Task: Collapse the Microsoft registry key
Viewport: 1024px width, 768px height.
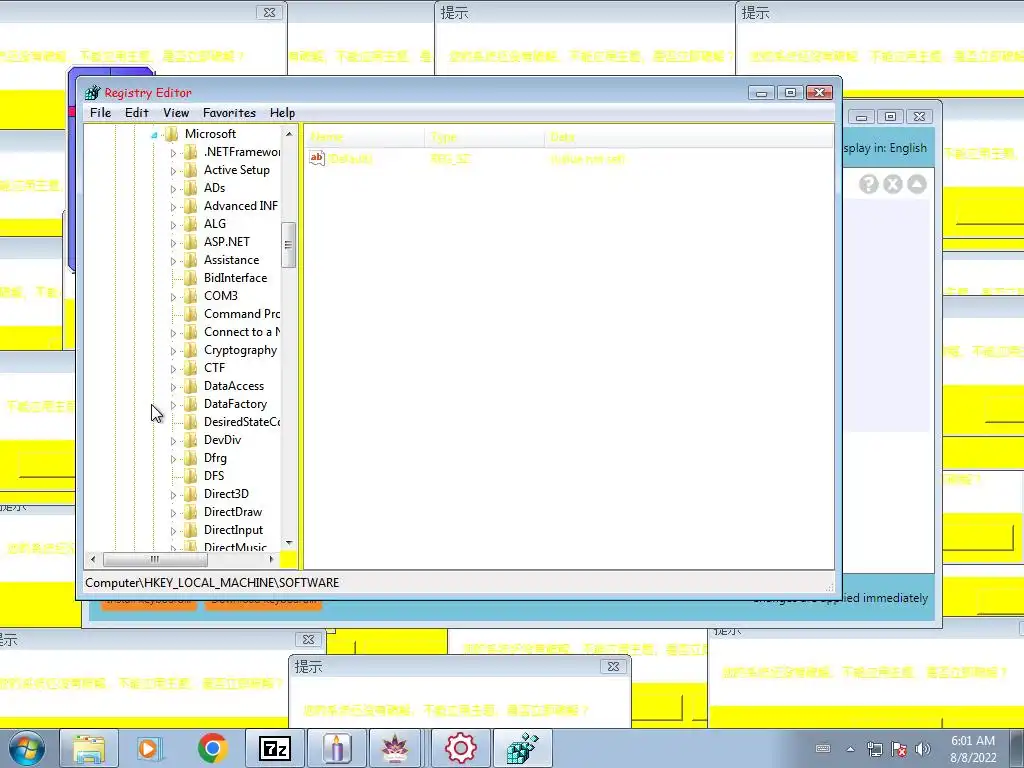Action: [x=154, y=135]
